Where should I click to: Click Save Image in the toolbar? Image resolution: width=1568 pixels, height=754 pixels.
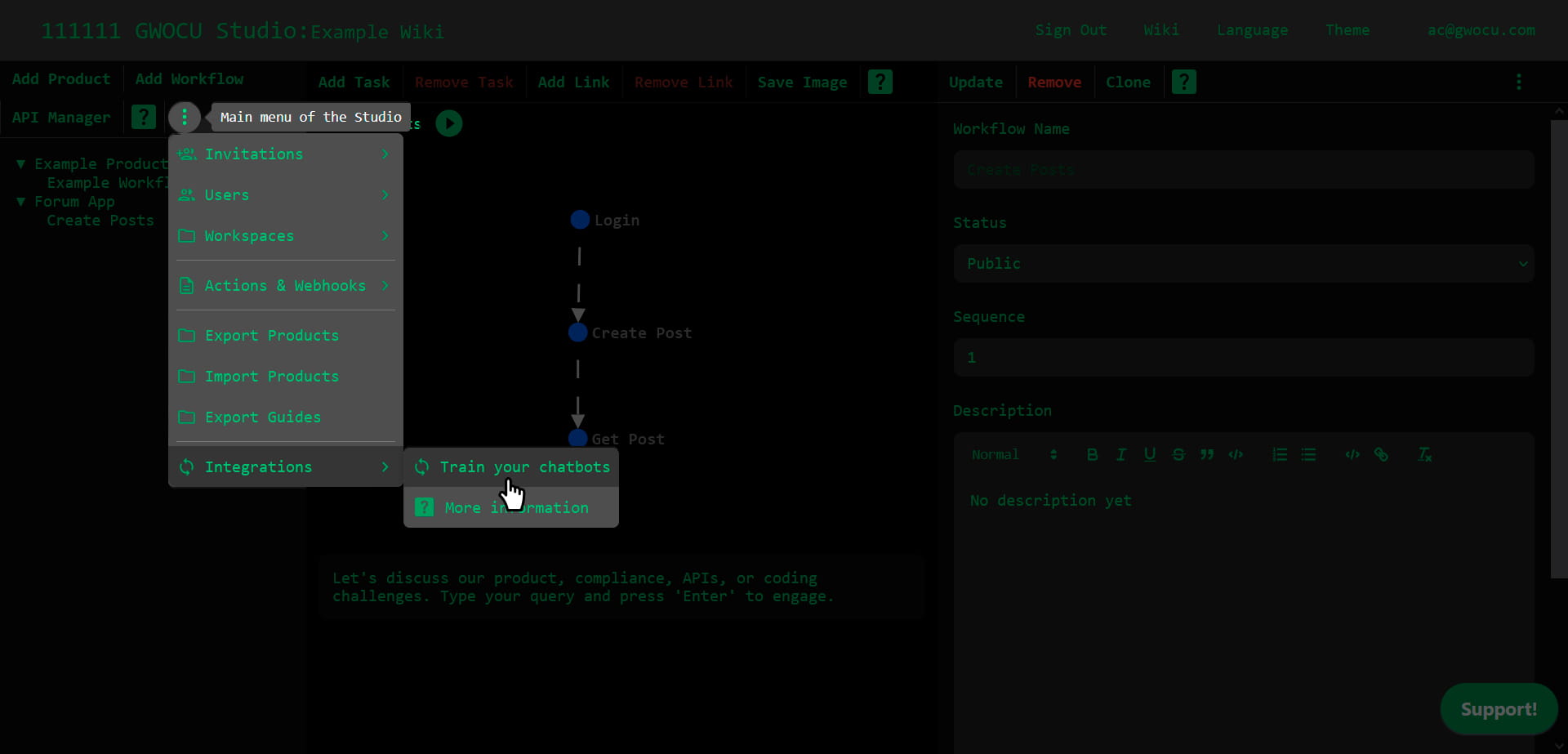click(x=802, y=83)
